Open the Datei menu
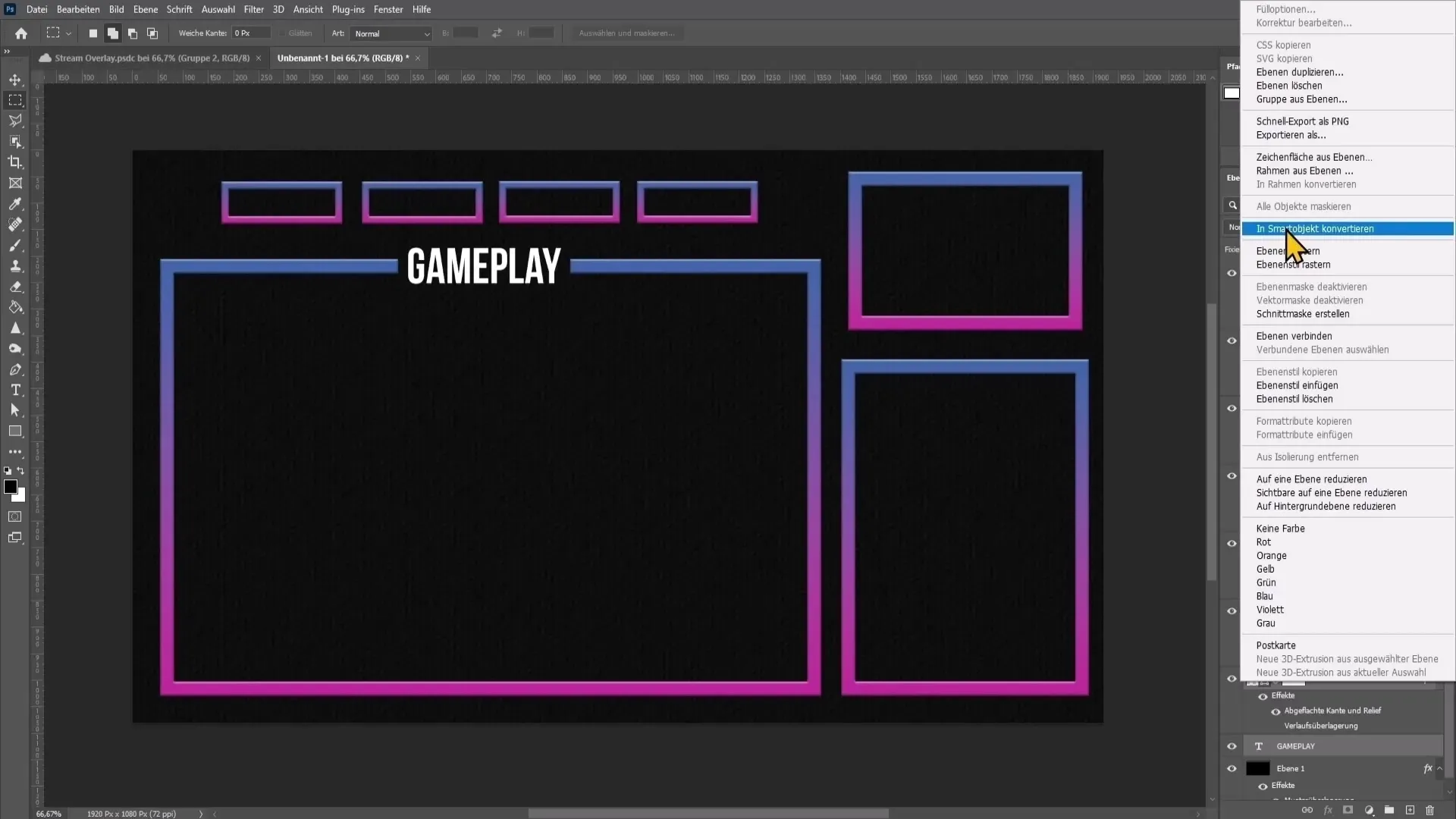This screenshot has width=1456, height=819. pyautogui.click(x=36, y=9)
